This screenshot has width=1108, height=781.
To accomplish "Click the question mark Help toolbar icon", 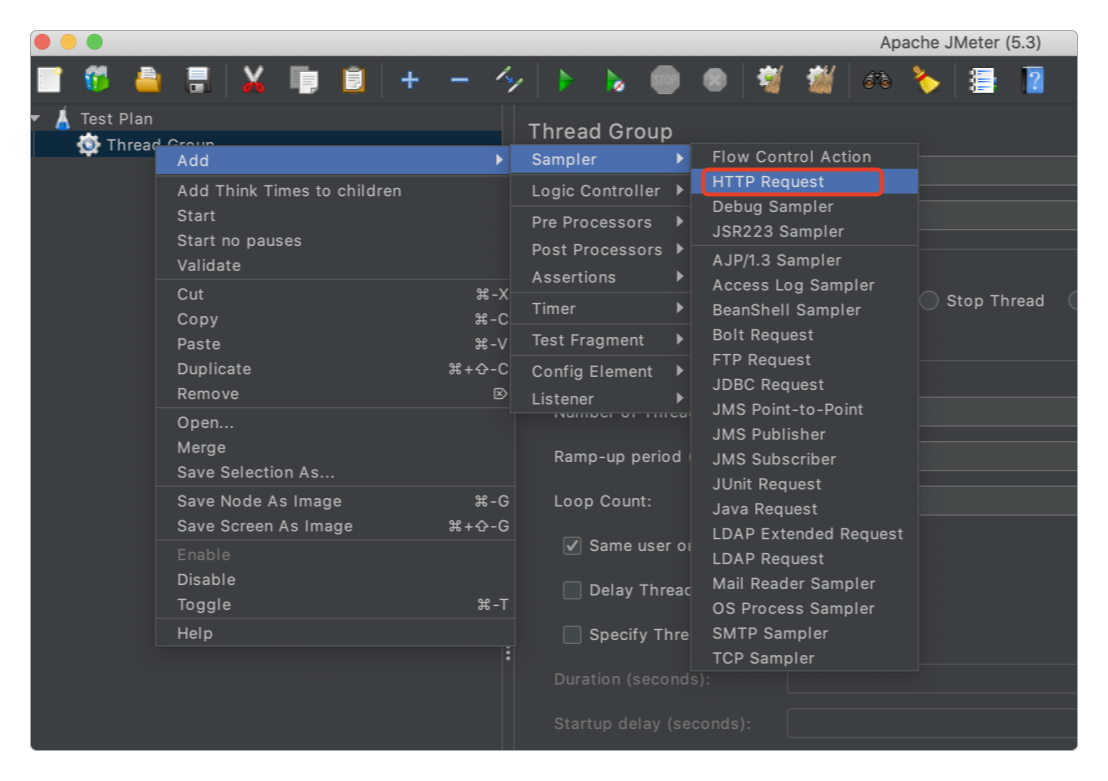I will [x=1032, y=80].
